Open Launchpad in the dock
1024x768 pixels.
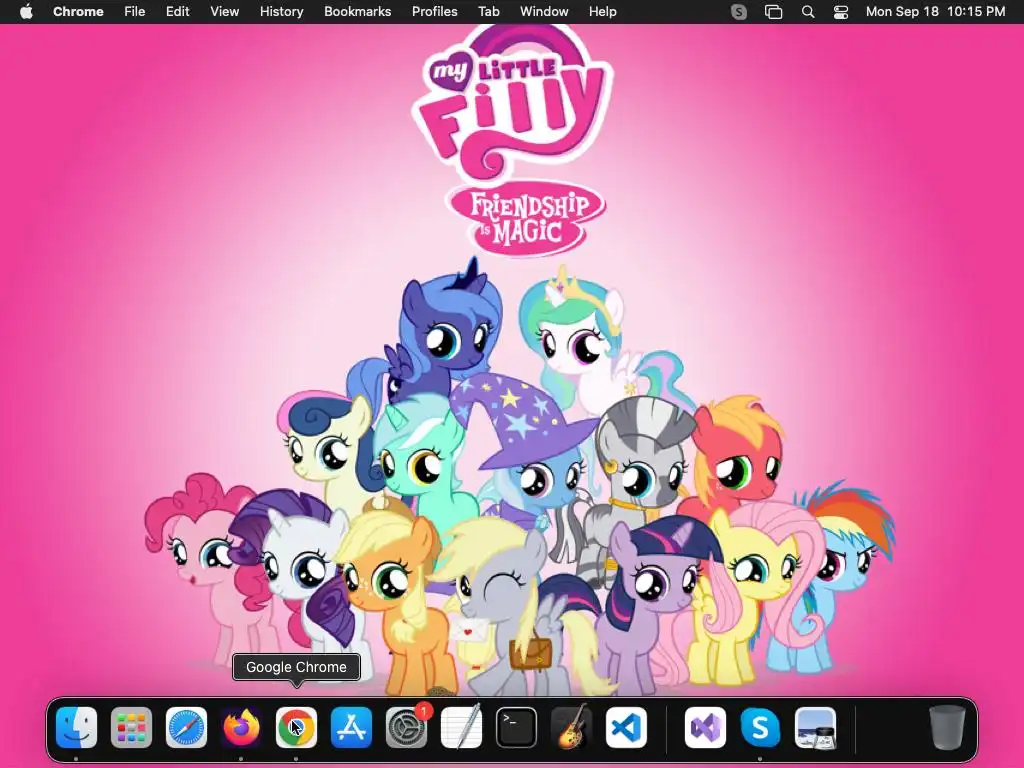[x=131, y=728]
